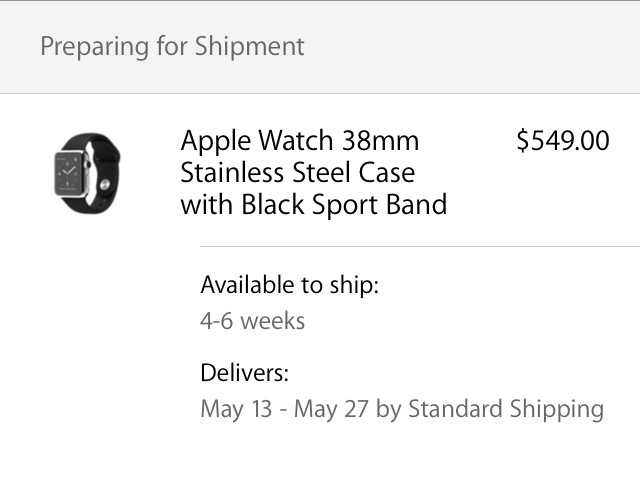The height and width of the screenshot is (486, 640).
Task: Select the "Available to ship:" label
Action: click(x=290, y=285)
